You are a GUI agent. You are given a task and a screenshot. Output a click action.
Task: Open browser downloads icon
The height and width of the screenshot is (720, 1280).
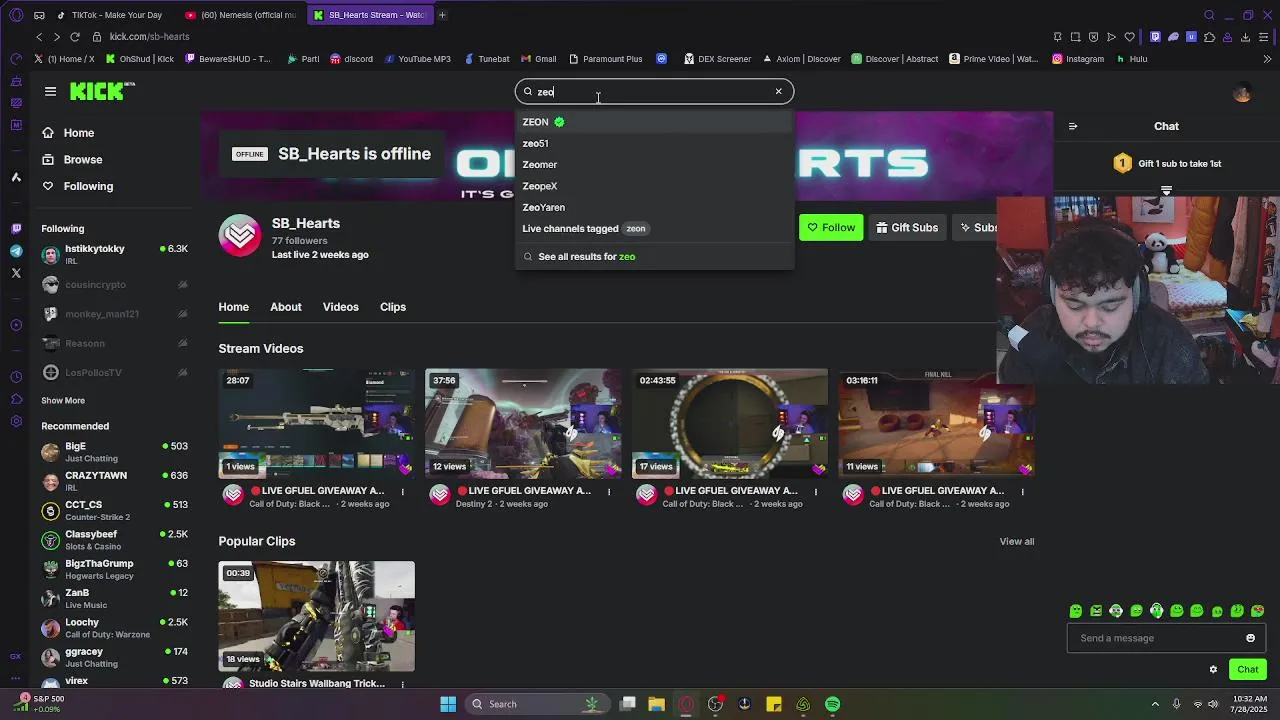[1245, 37]
